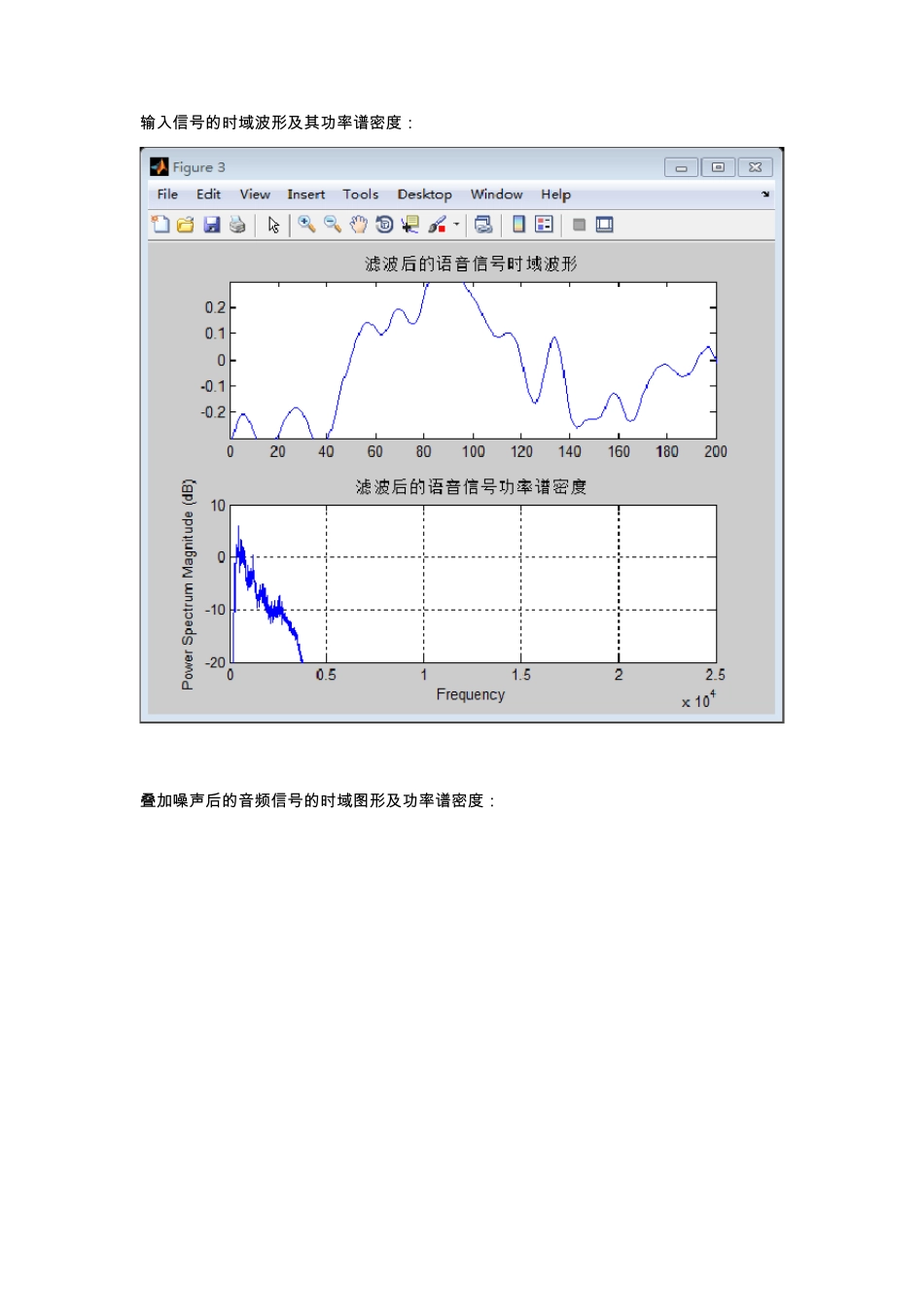The width and height of the screenshot is (924, 1307).
Task: Click the lower plot title 滤波后的语音信号功率谱密度
Action: coord(471,486)
